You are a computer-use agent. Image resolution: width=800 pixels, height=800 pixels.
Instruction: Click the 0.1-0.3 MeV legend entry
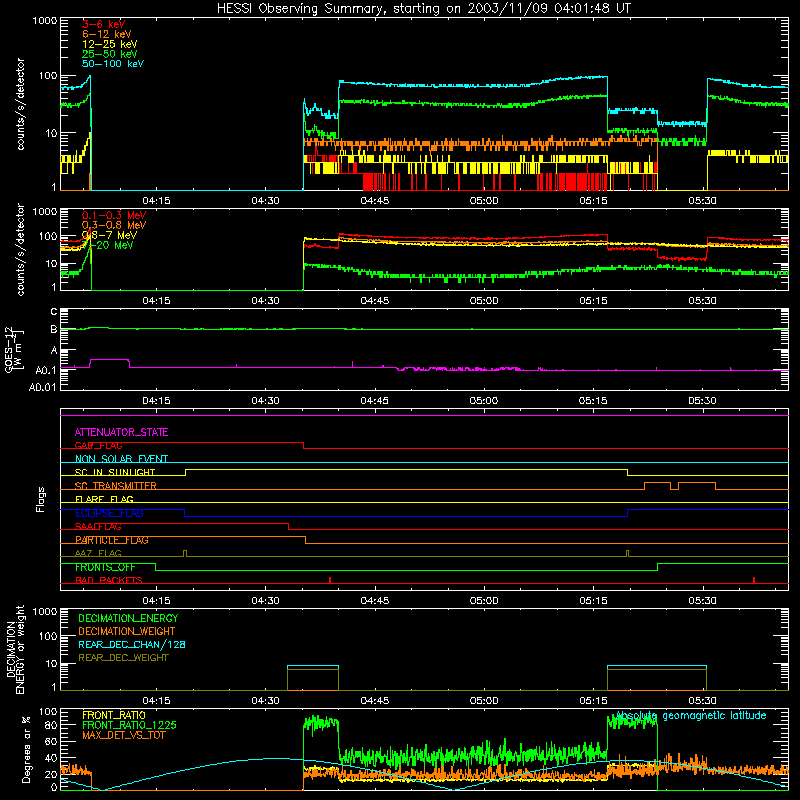(x=114, y=215)
